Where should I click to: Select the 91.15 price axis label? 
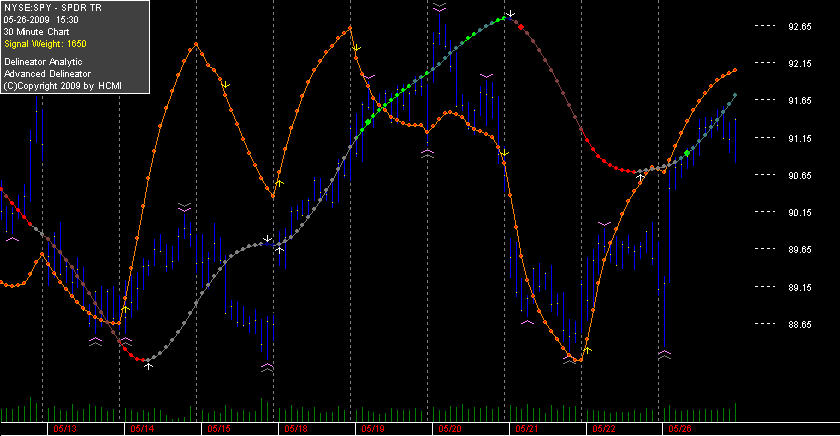[x=799, y=138]
